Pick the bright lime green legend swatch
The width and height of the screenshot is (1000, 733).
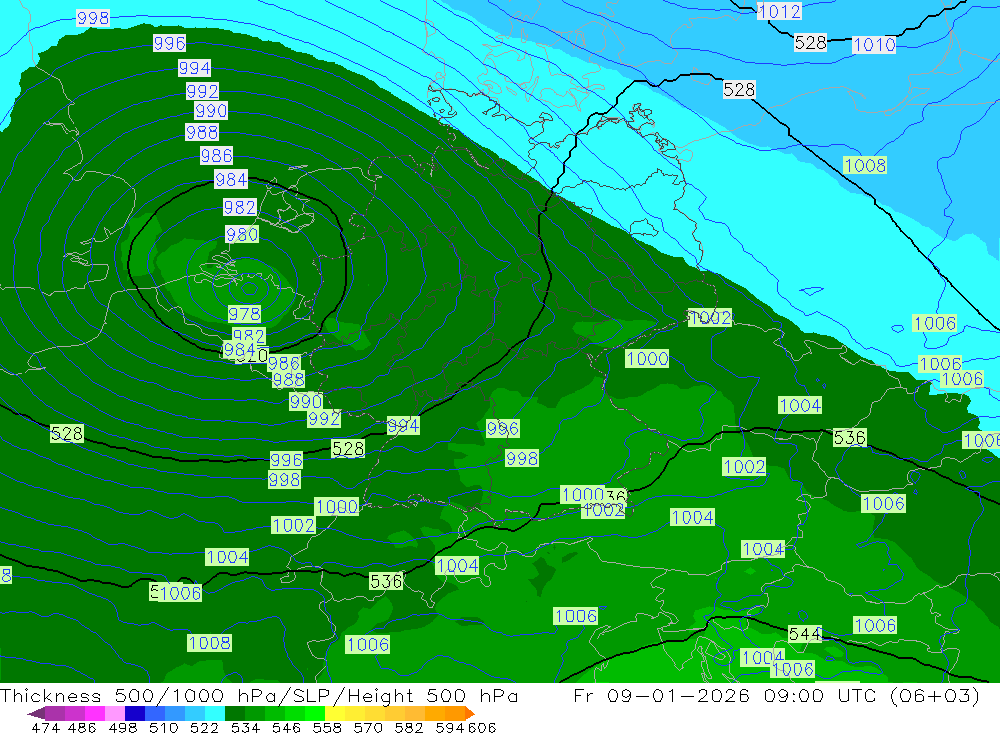pos(315,713)
